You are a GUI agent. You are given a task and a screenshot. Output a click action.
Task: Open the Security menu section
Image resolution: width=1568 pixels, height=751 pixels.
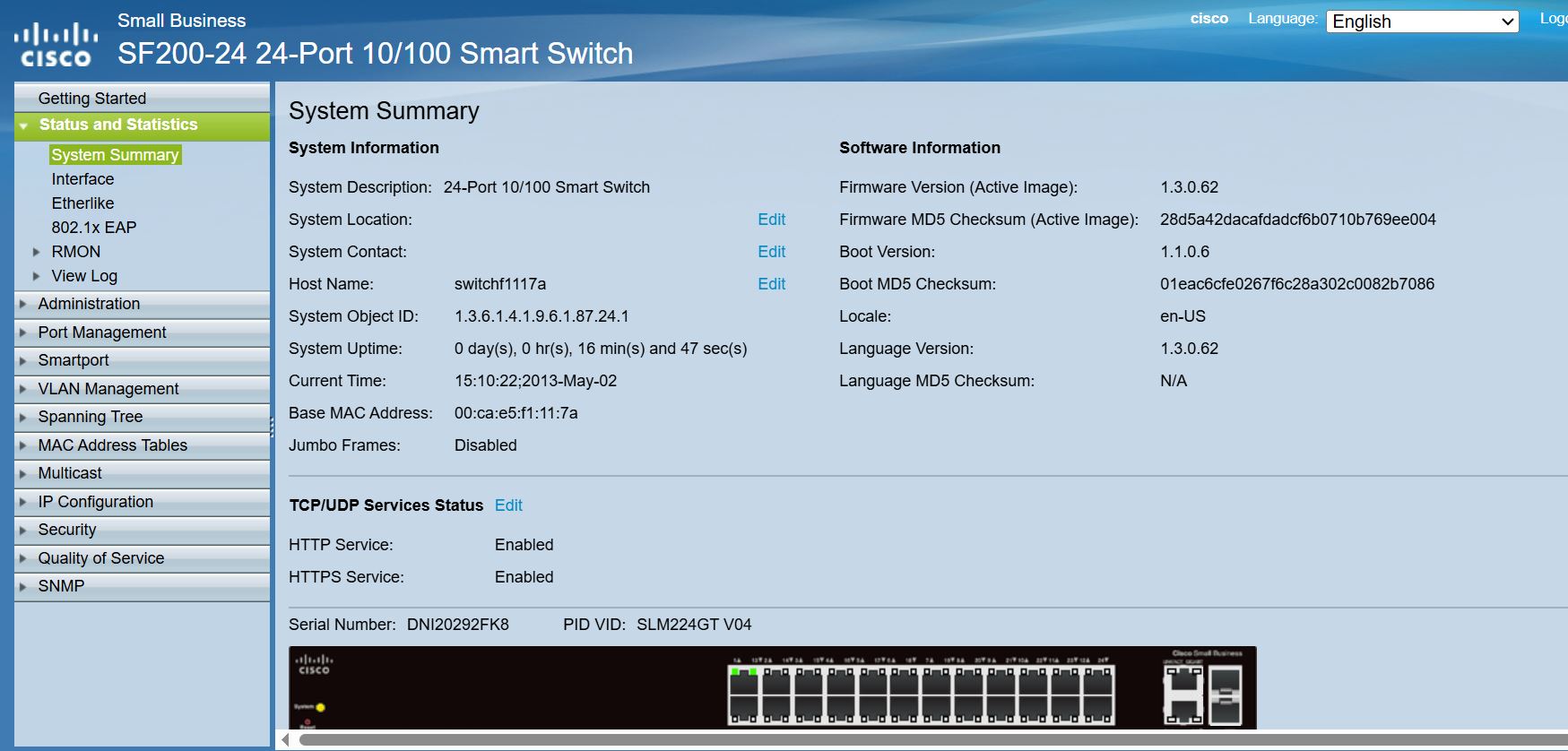[142, 530]
